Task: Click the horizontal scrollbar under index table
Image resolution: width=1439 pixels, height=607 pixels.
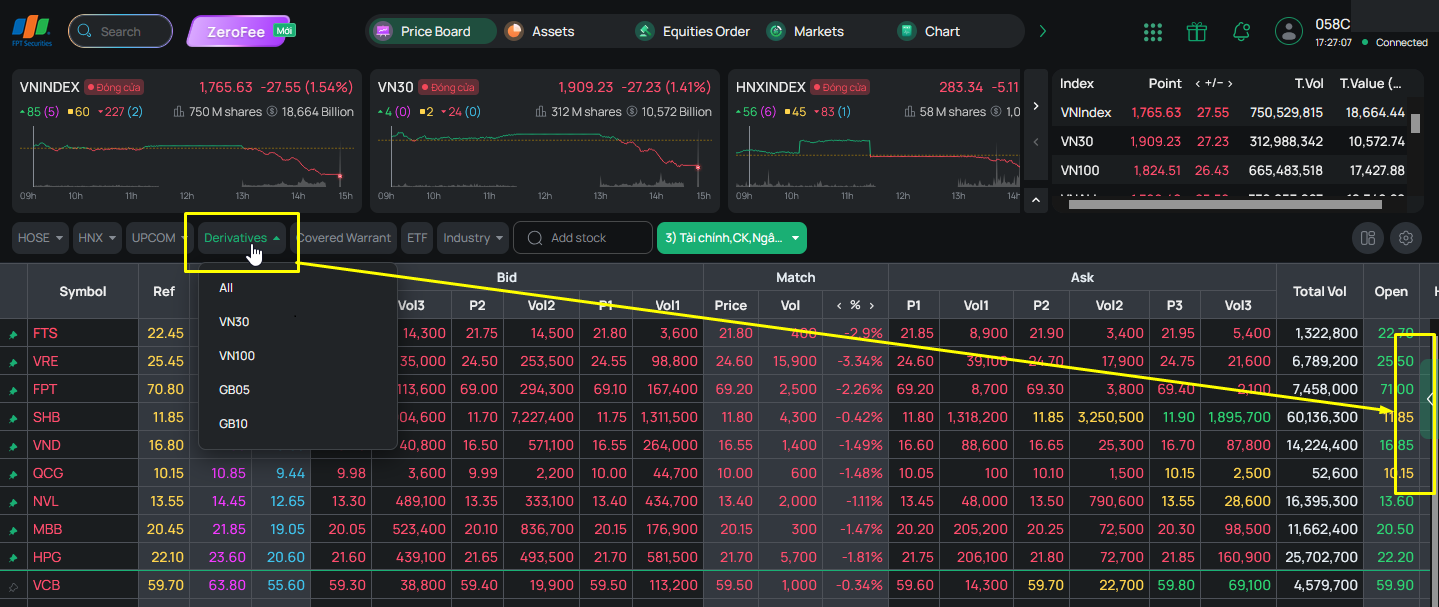Action: 1238,205
